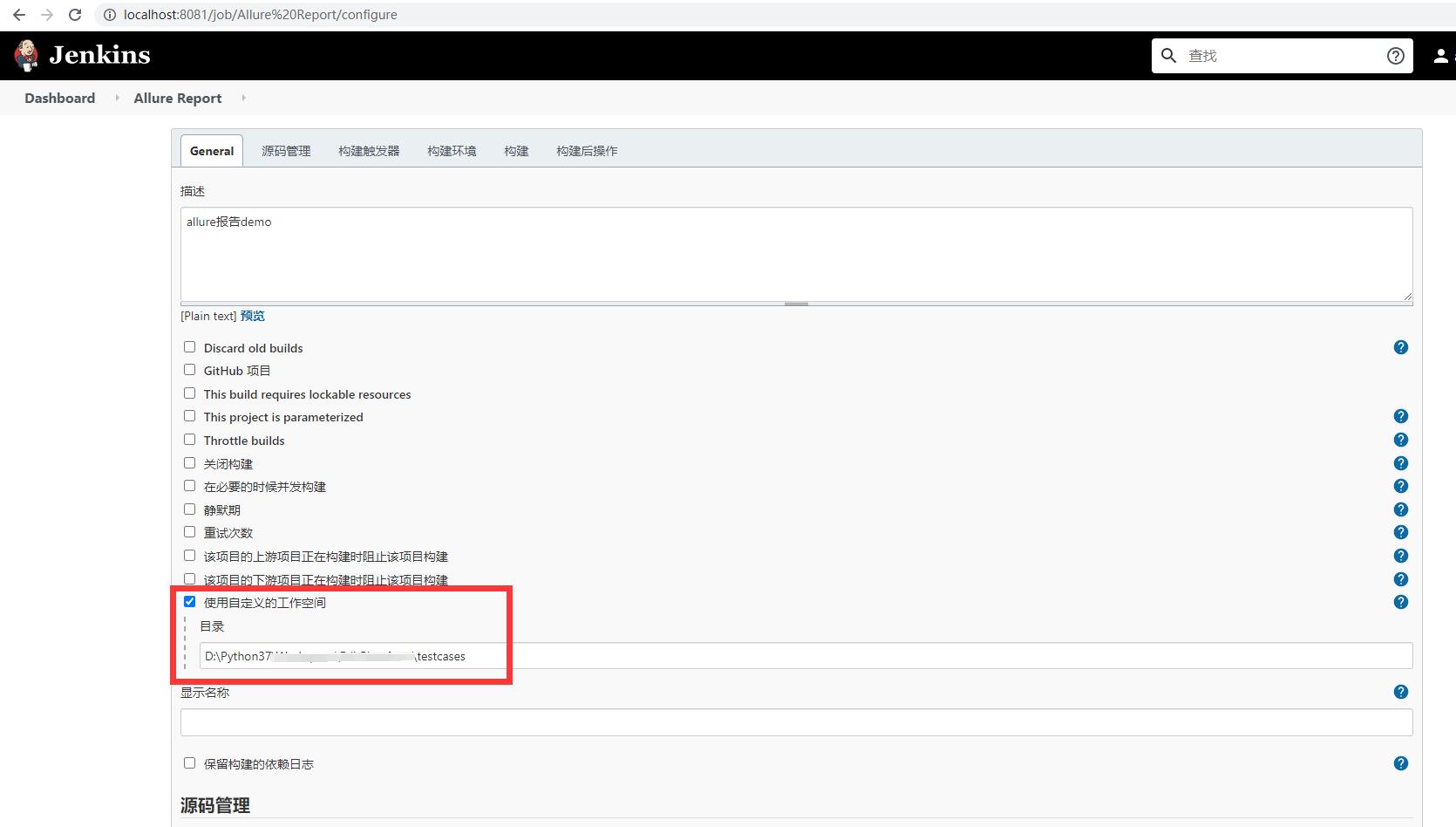Reload the Jenkins configure page
Viewport: 1456px width, 827px height.
pos(75,15)
